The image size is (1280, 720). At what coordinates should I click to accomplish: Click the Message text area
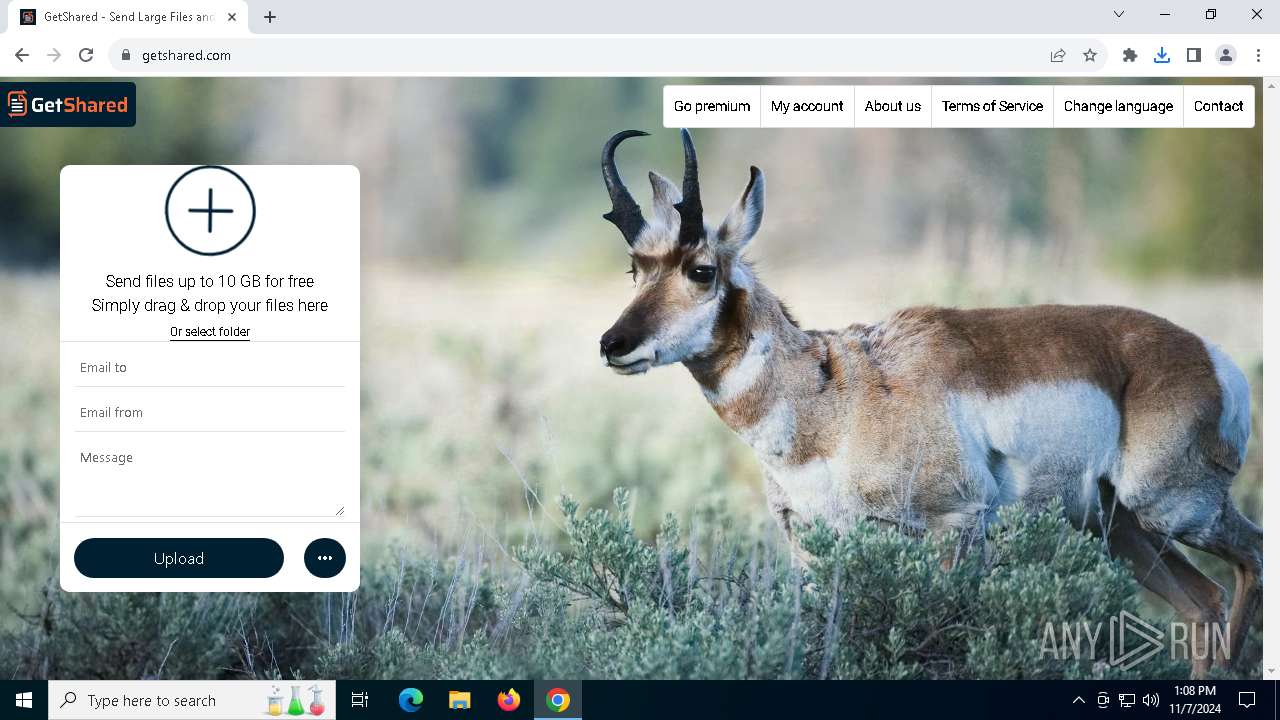(x=210, y=478)
